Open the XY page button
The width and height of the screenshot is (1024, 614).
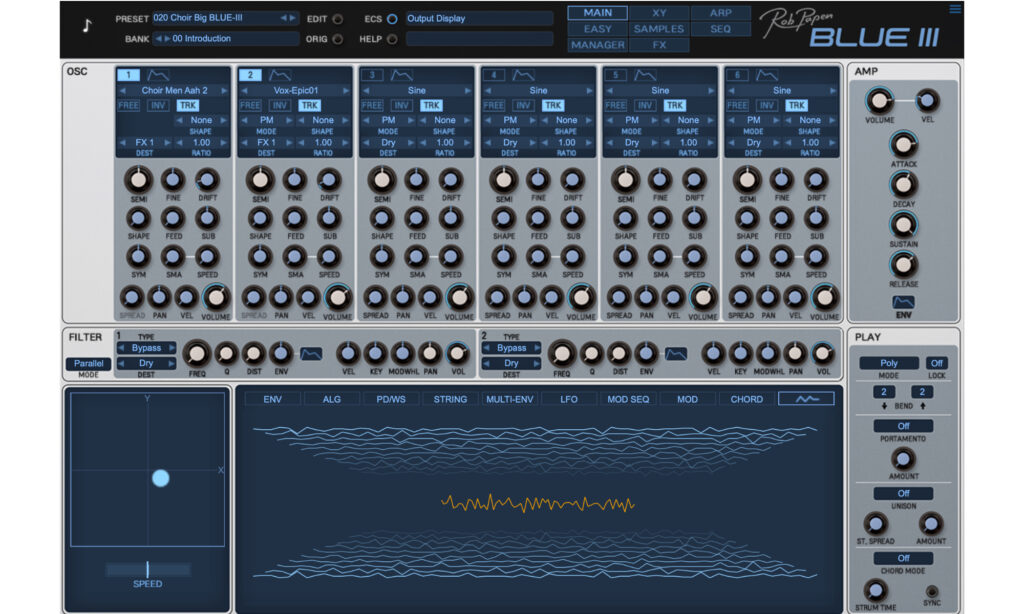tap(659, 12)
